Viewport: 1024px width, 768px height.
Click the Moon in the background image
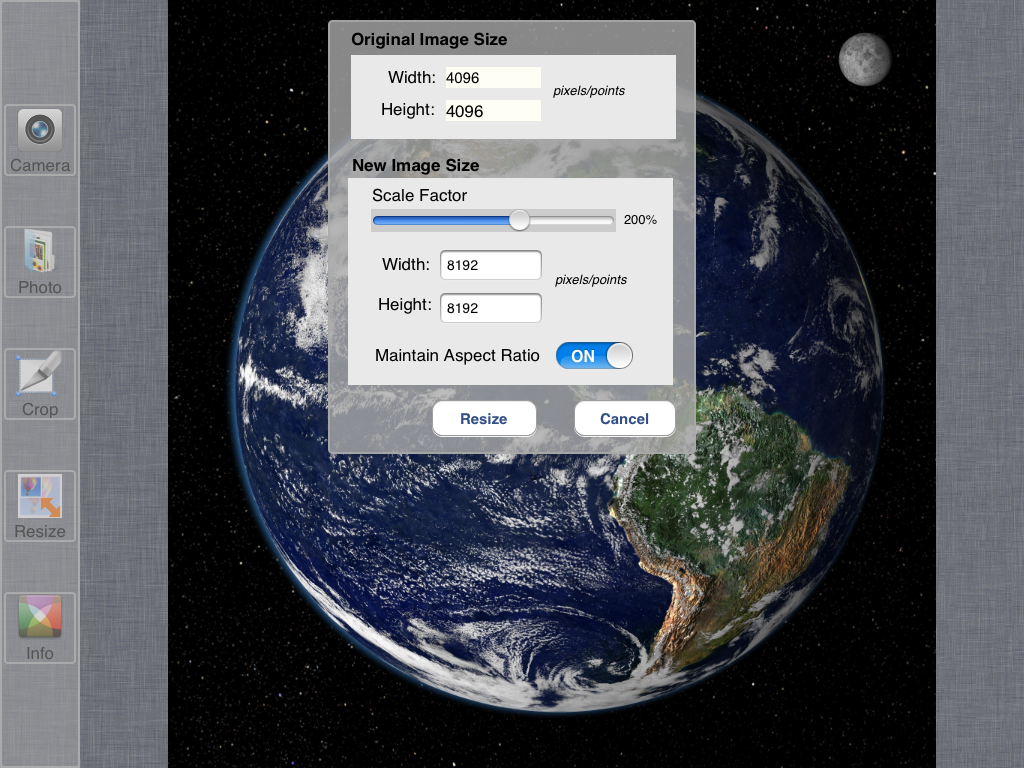(x=865, y=59)
